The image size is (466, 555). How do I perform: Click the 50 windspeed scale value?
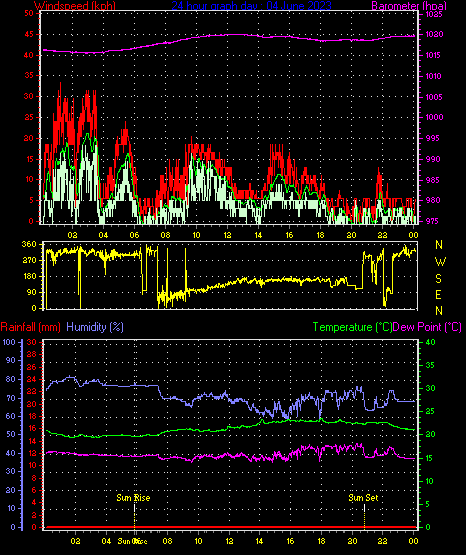pos(29,13)
